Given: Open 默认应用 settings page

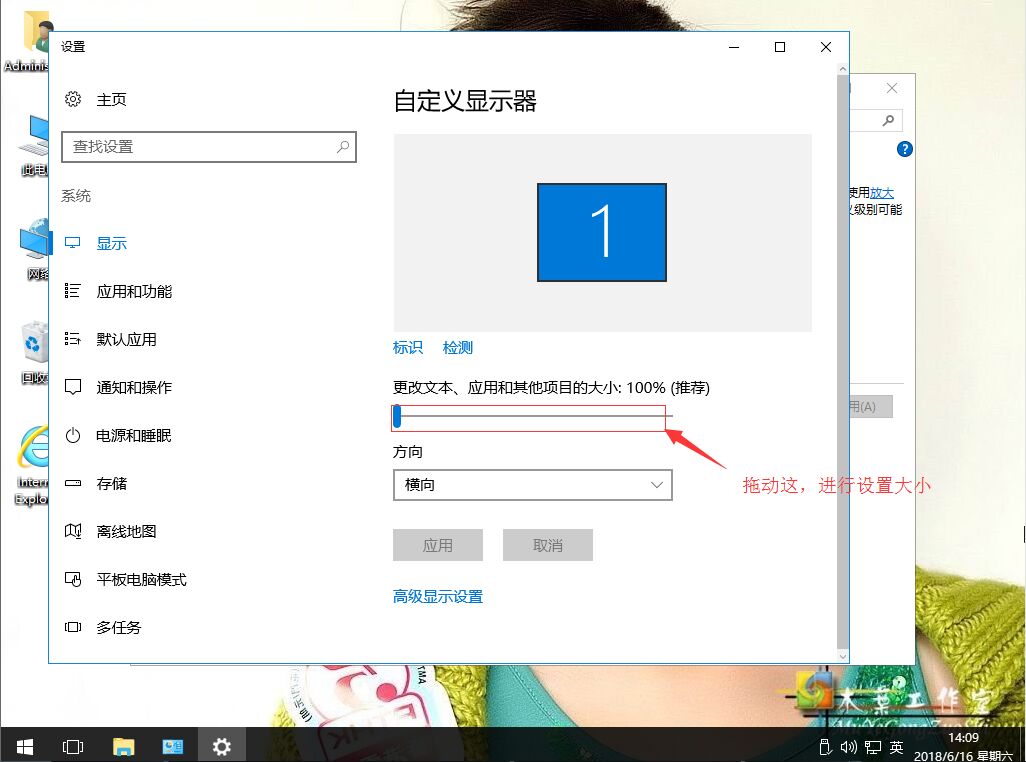Looking at the screenshot, I should click(x=126, y=339).
